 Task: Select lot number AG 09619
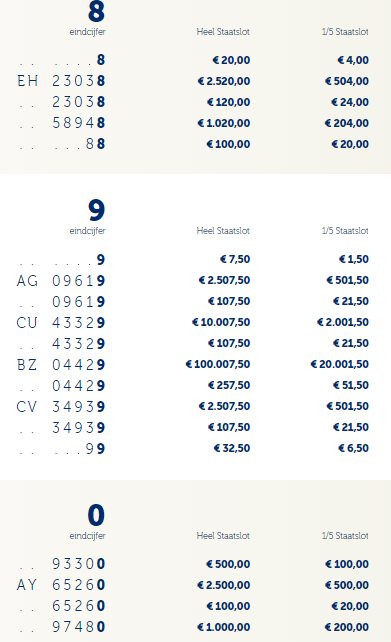(61, 281)
